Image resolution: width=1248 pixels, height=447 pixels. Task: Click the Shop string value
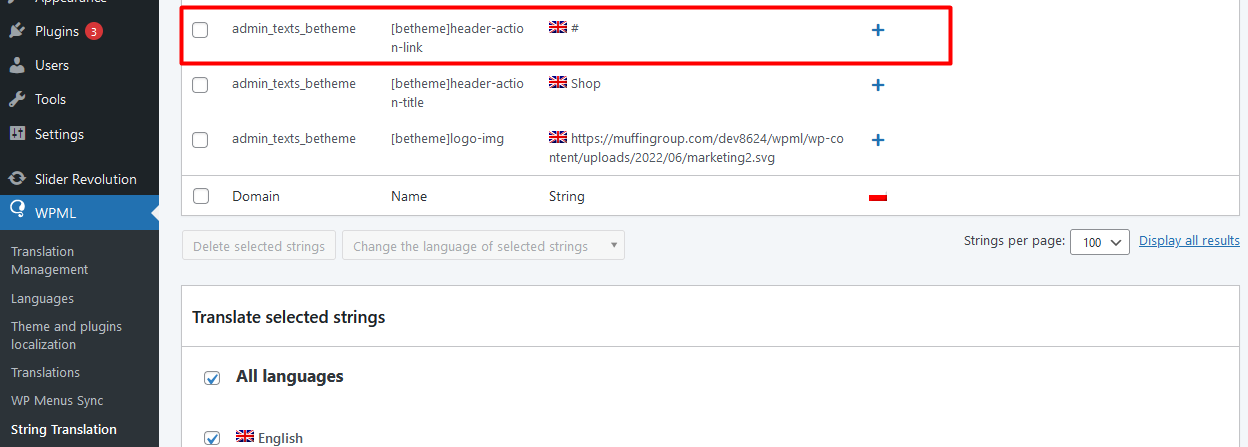586,84
